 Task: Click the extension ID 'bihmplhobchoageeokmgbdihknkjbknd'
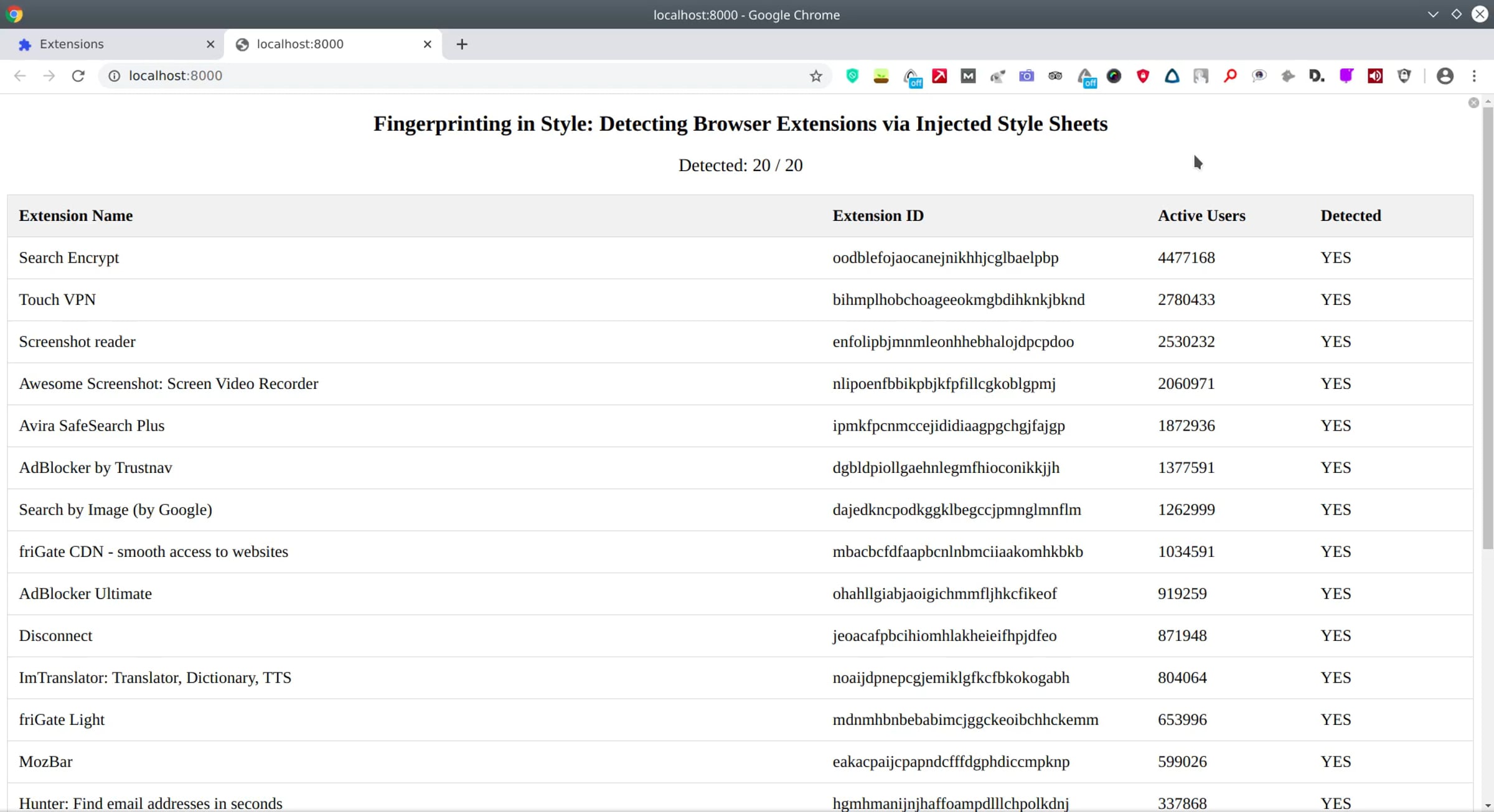[x=959, y=300]
